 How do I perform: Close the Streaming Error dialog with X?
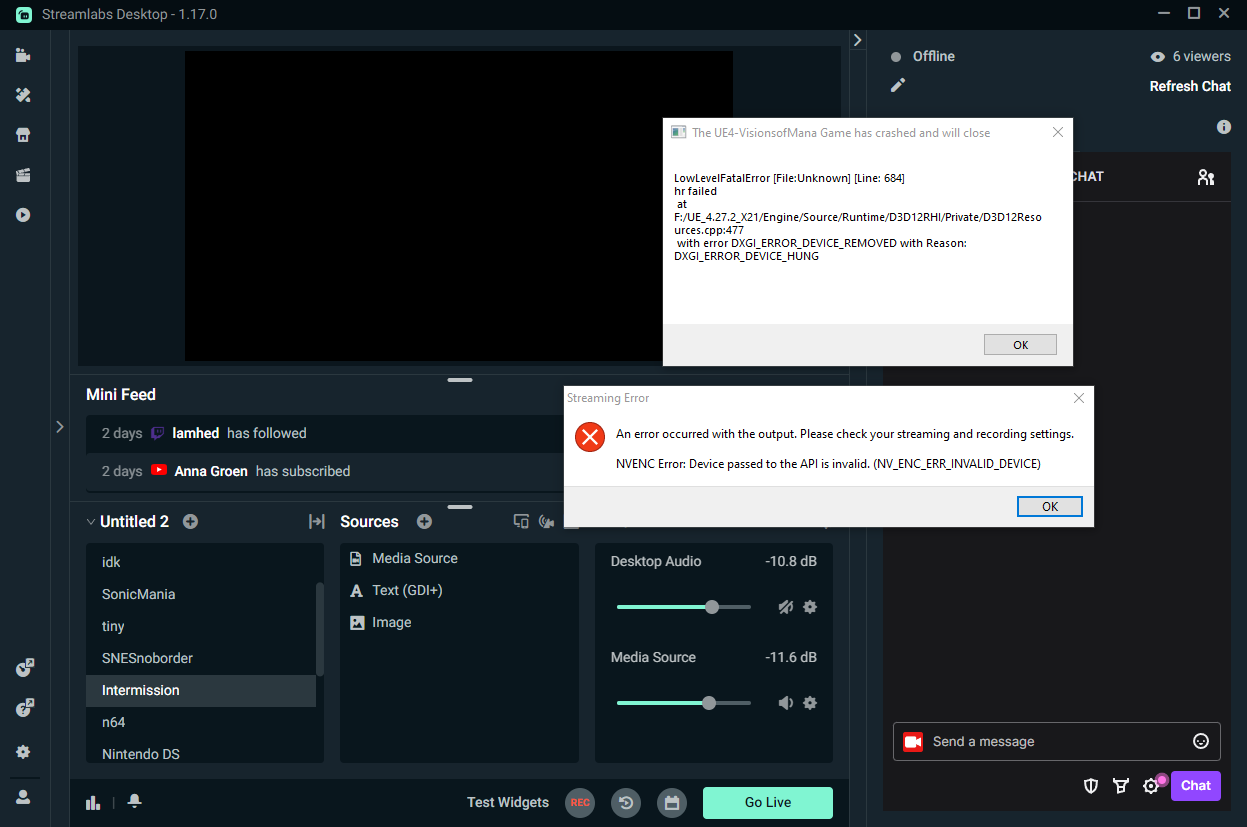click(x=1078, y=398)
